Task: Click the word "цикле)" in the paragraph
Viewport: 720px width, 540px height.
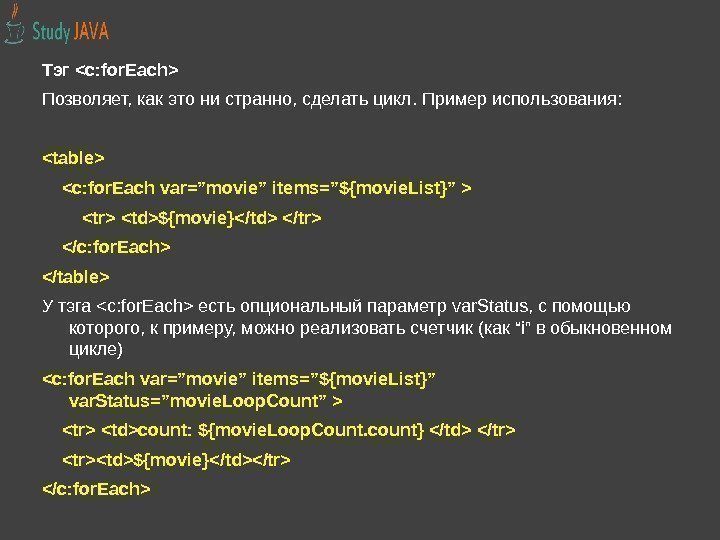Action: tap(95, 350)
